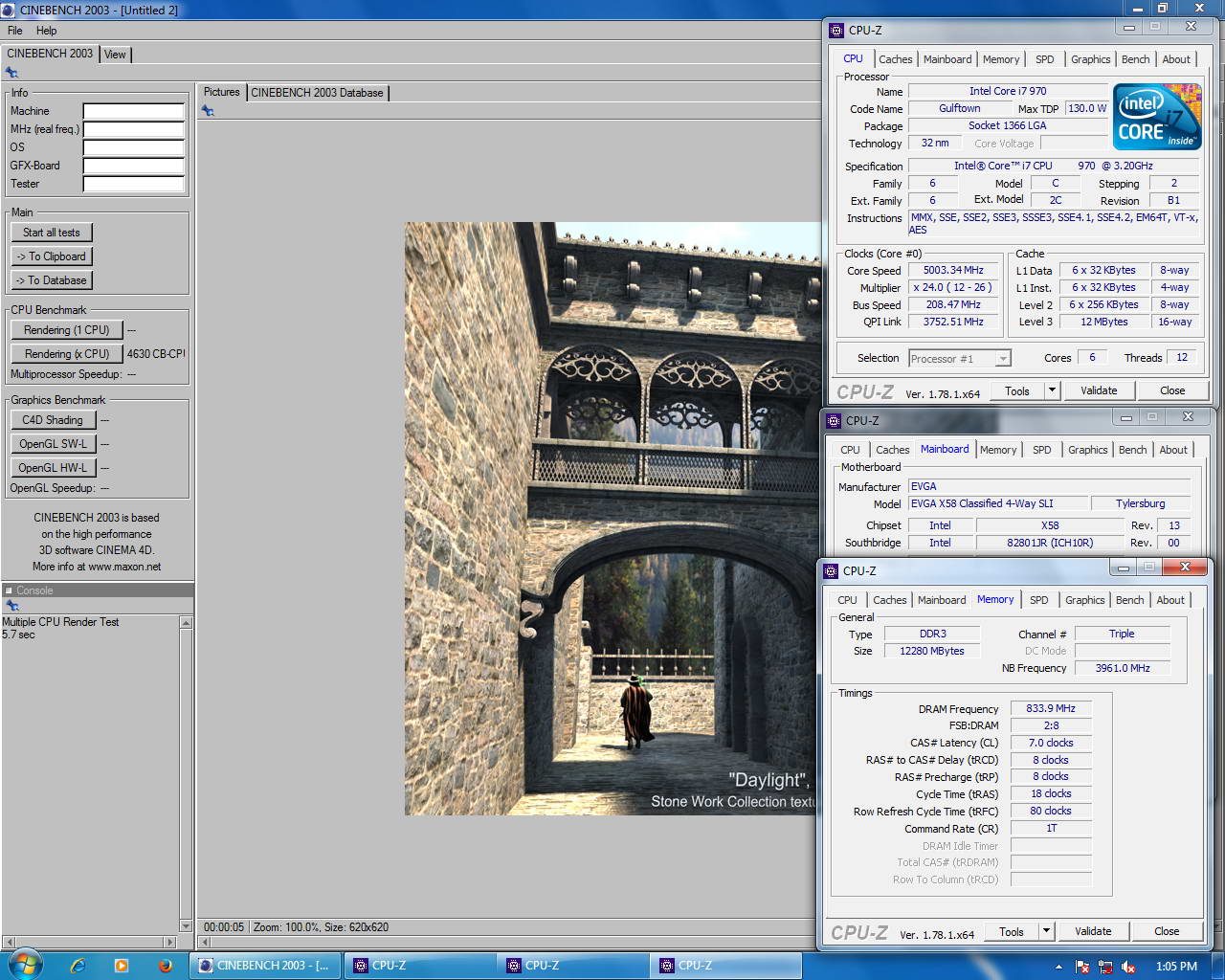Viewport: 1225px width, 980px height.
Task: Click the console scrollbar up arrow
Action: [186, 623]
